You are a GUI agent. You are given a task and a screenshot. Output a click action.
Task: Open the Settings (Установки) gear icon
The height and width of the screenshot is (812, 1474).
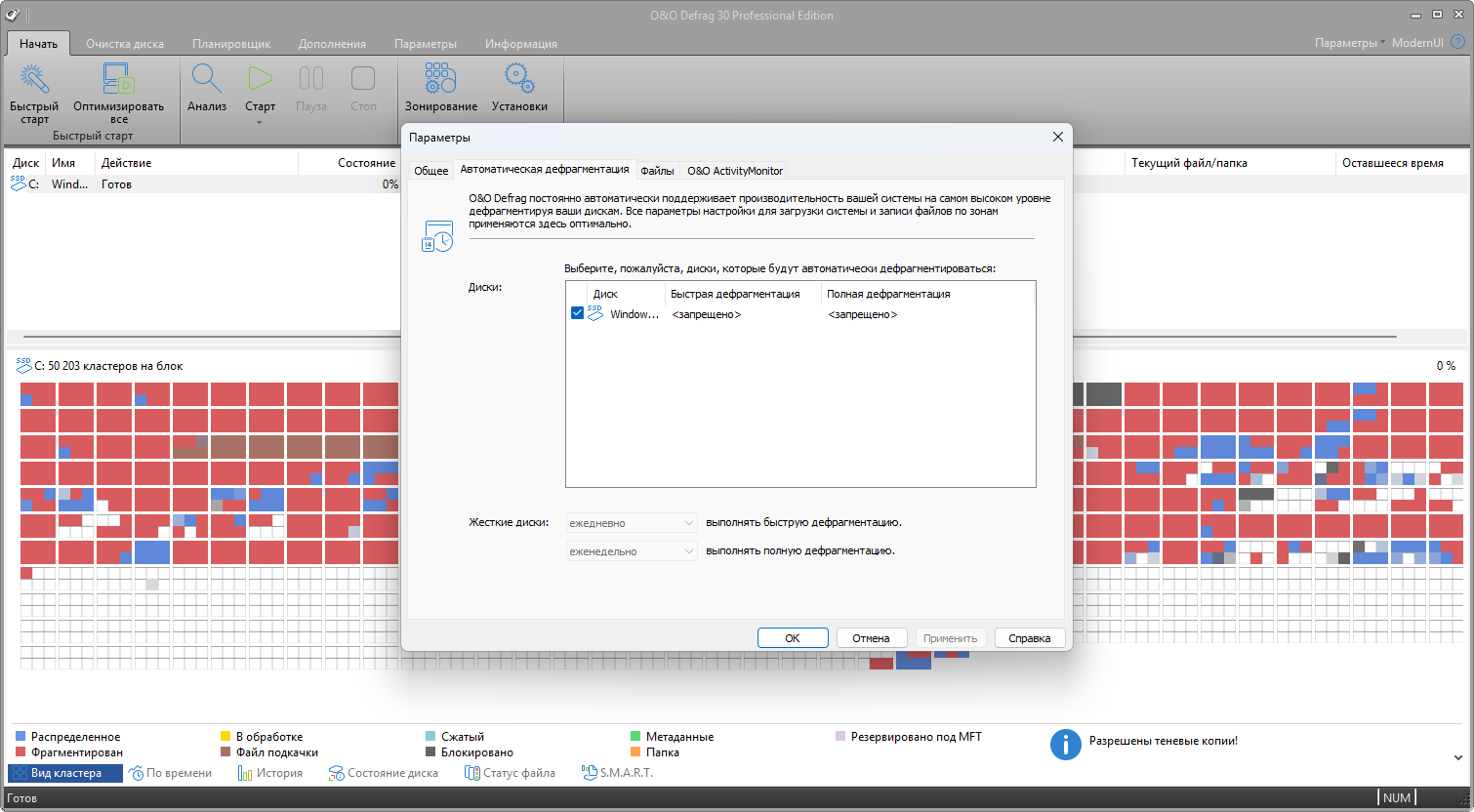point(519,80)
